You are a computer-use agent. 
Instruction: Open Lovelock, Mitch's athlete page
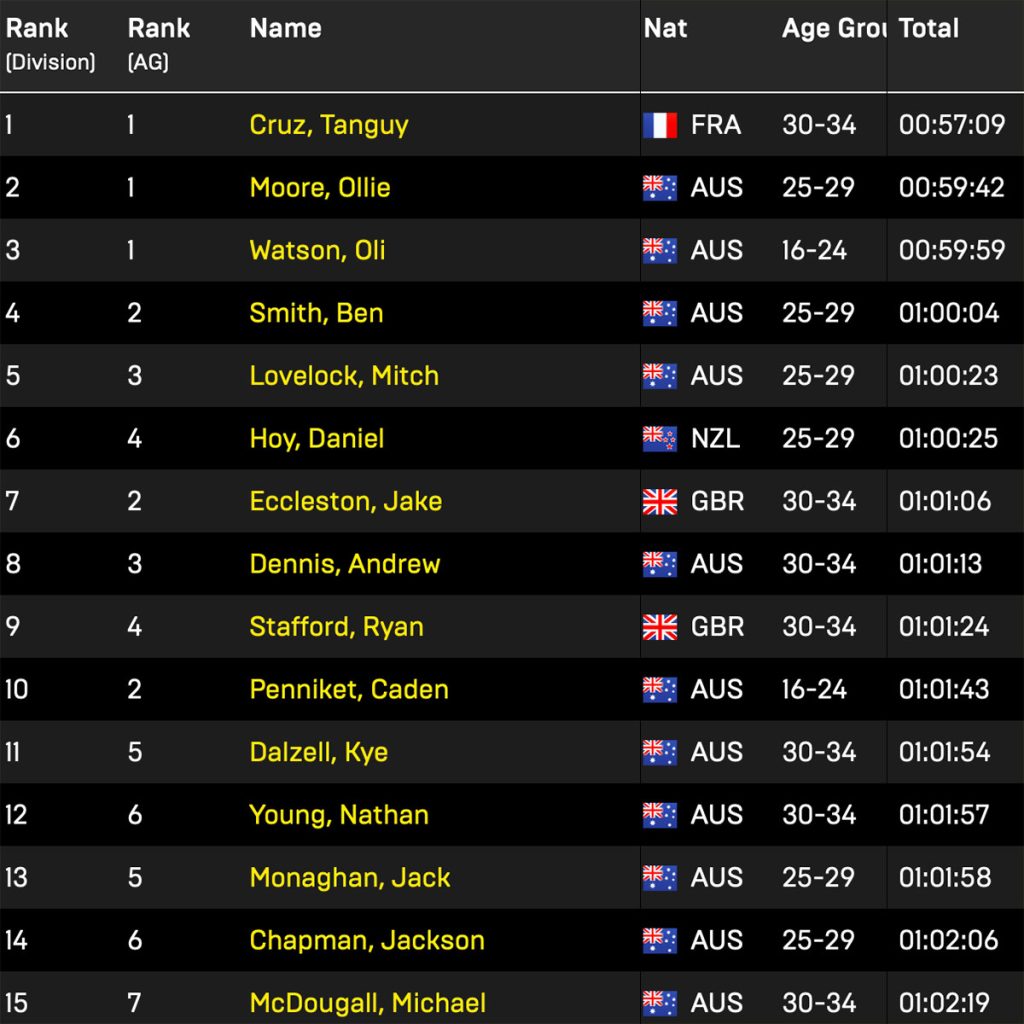coord(344,376)
